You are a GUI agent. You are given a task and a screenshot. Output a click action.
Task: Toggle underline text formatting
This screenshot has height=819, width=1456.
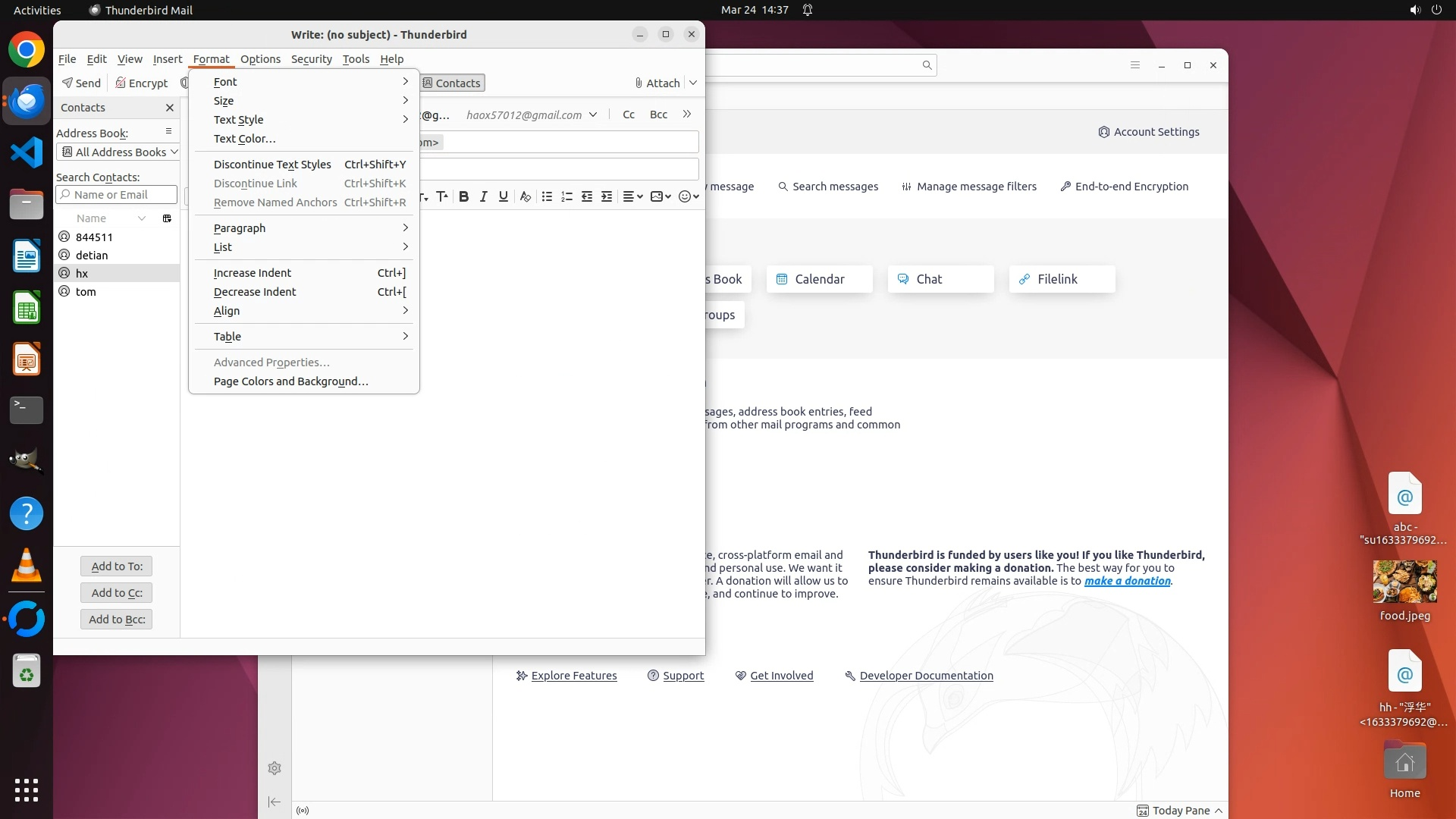[503, 196]
